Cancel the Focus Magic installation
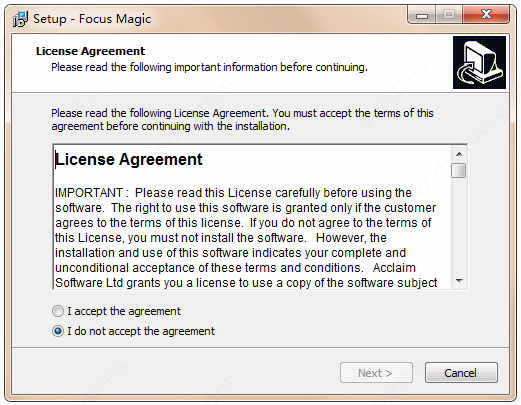The height and width of the screenshot is (405, 521). 461,373
